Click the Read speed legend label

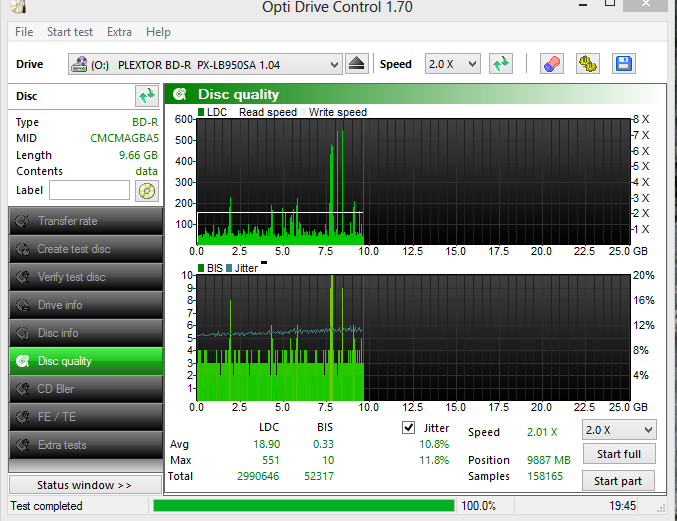268,112
